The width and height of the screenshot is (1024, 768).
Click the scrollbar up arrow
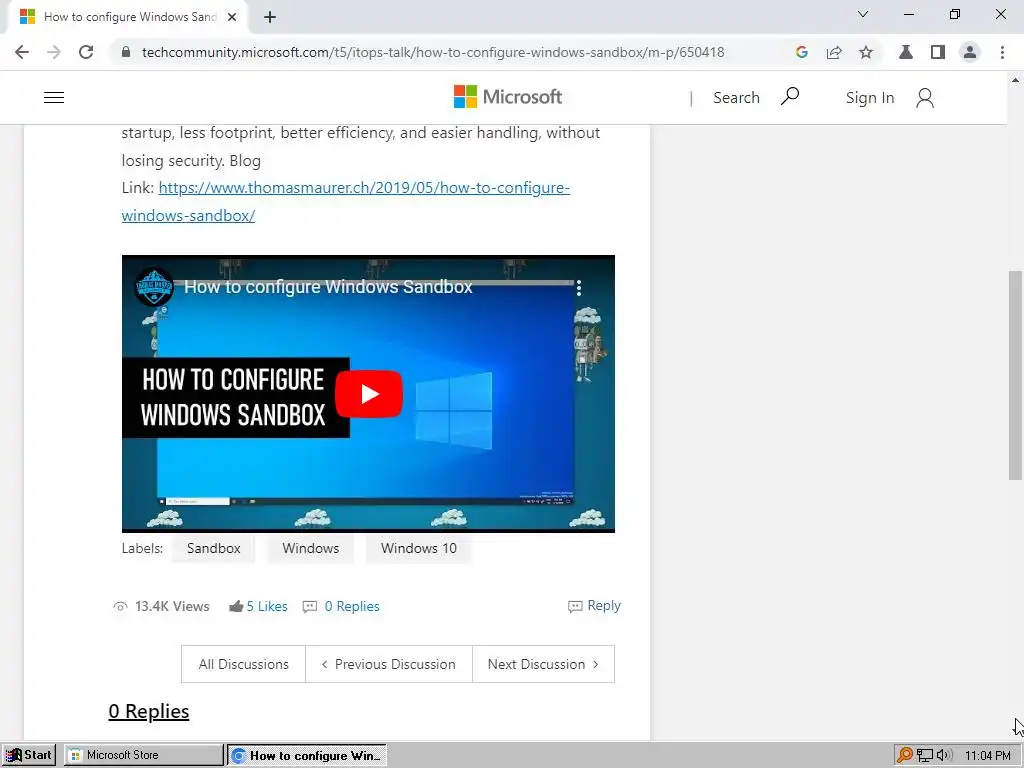click(1015, 80)
